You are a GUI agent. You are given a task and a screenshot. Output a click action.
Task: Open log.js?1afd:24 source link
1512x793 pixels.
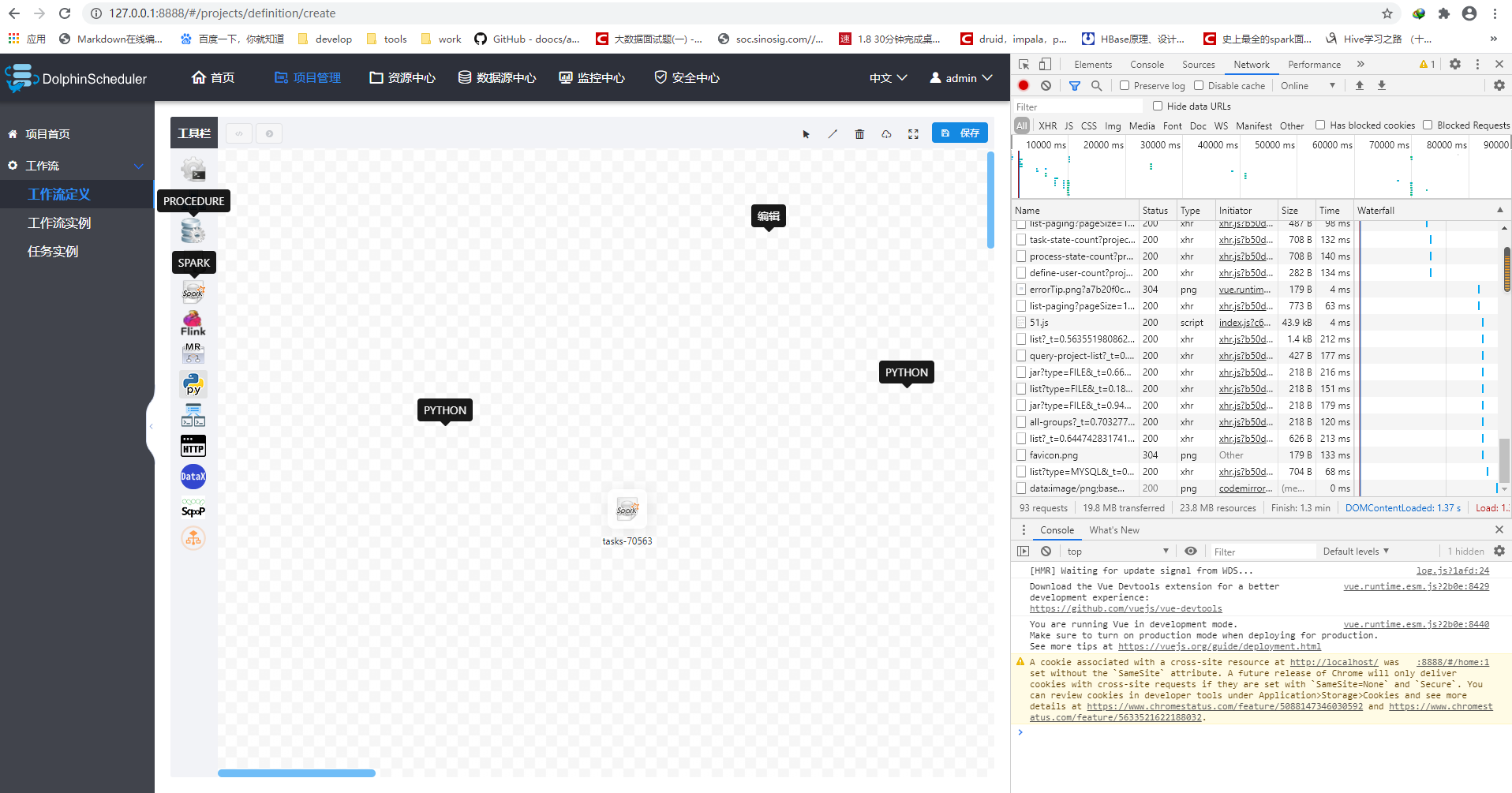1452,570
